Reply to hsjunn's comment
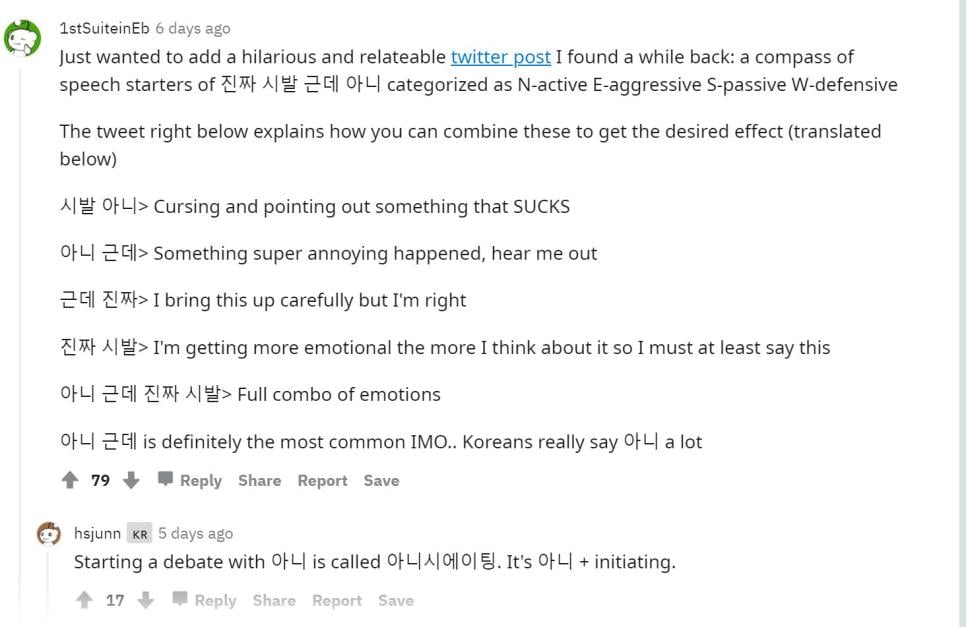The width and height of the screenshot is (966, 627). tap(205, 600)
